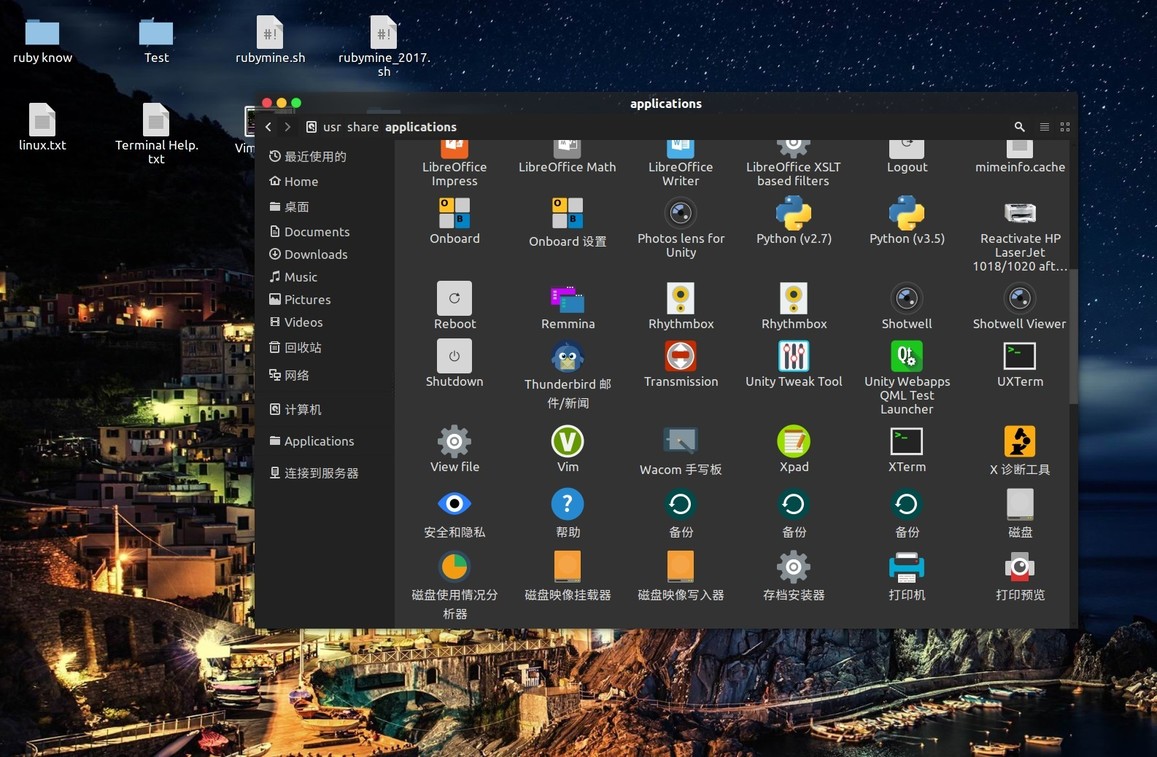Select the Shotwell Viewer icon
The width and height of the screenshot is (1157, 757).
click(x=1020, y=298)
